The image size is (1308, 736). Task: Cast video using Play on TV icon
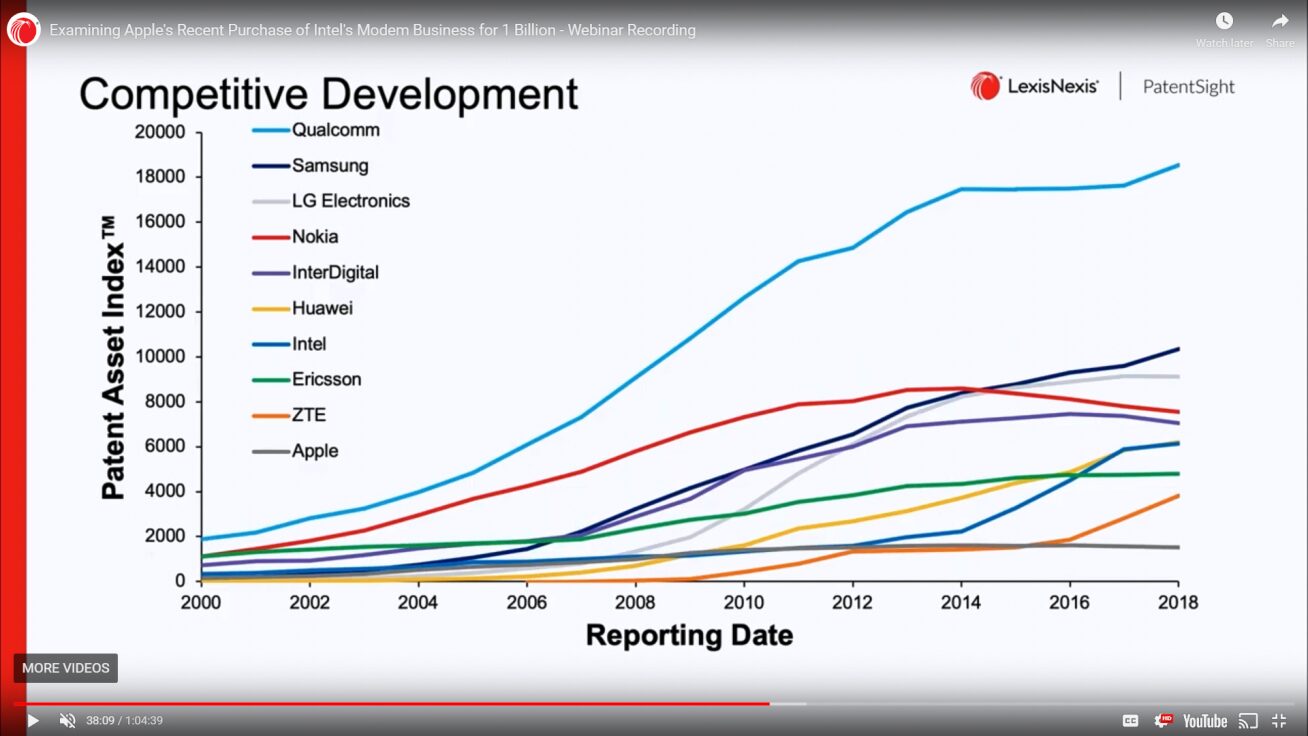[1248, 720]
